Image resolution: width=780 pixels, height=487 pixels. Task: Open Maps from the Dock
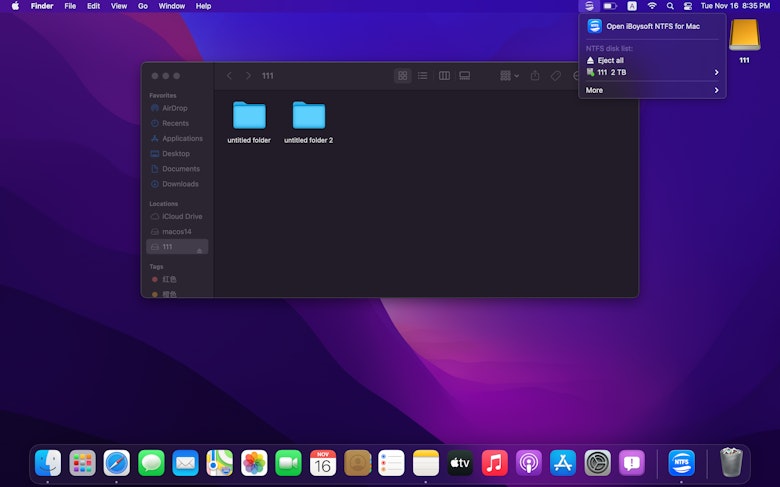point(219,463)
